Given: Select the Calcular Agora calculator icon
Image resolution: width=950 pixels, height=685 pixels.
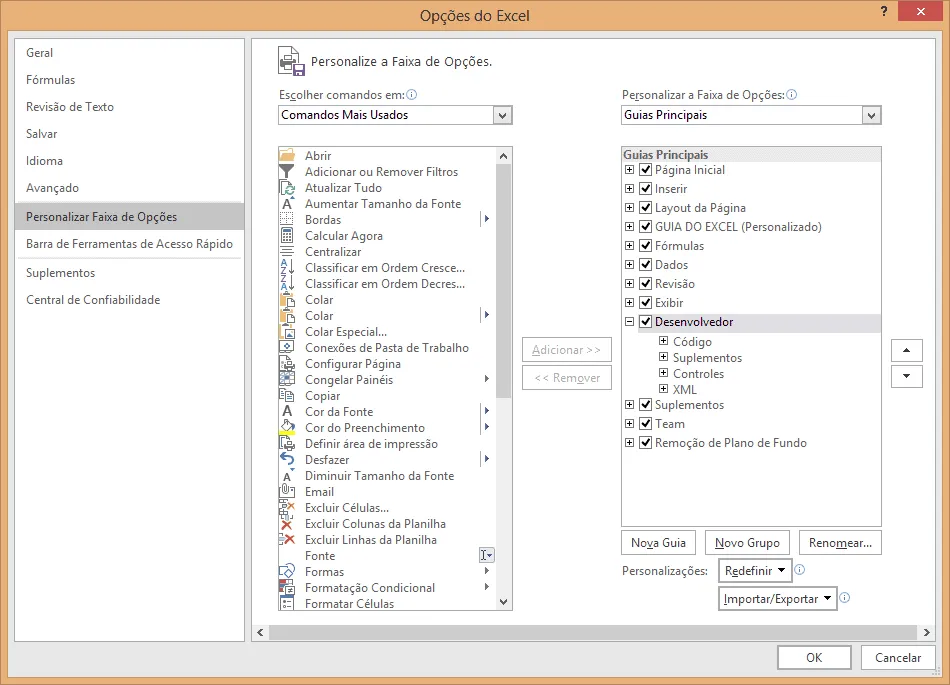Looking at the screenshot, I should tap(287, 236).
